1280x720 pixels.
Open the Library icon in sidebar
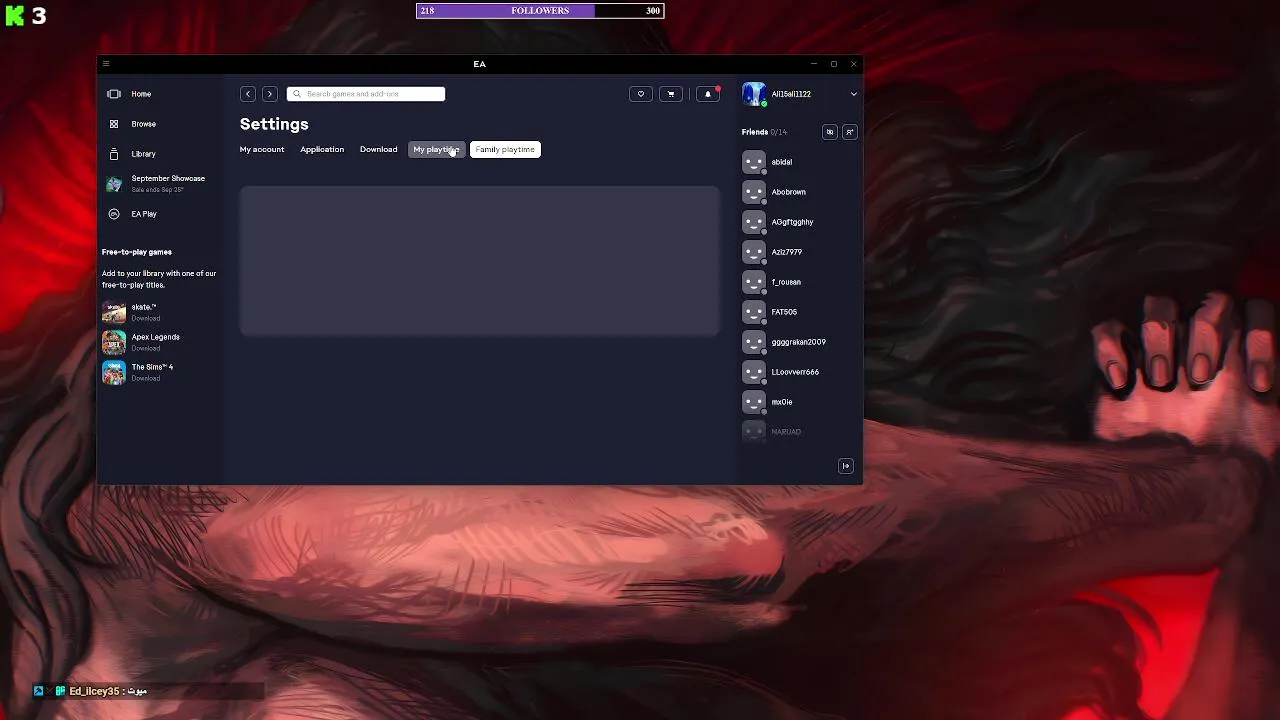click(x=114, y=154)
